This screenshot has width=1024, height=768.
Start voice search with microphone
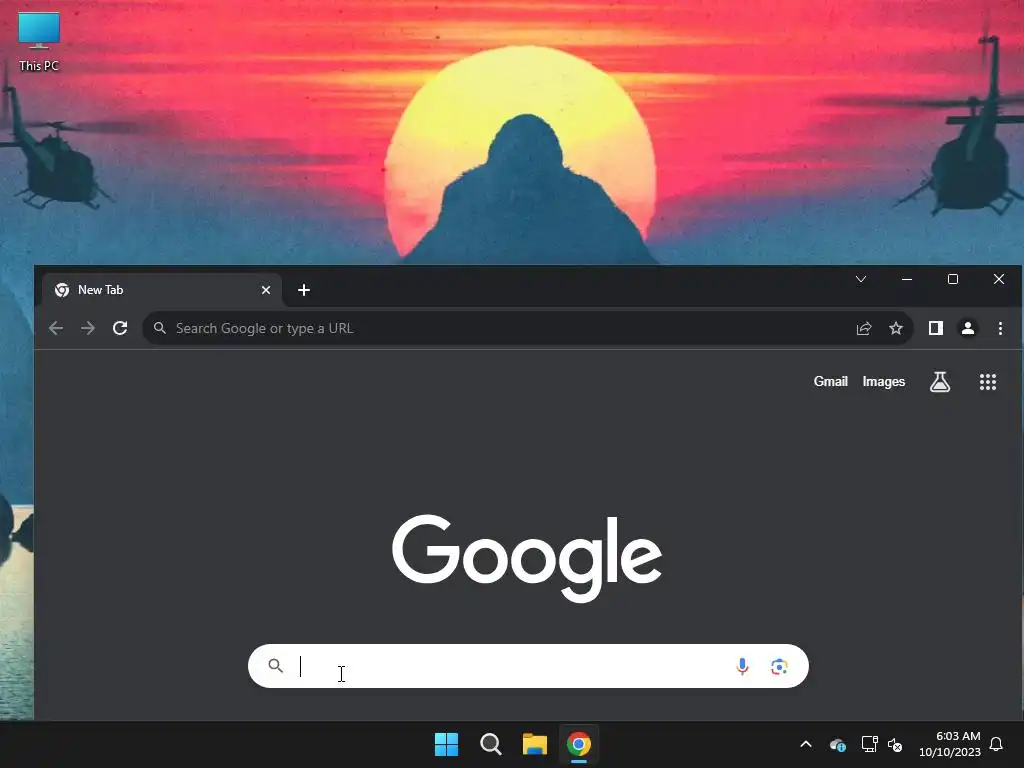(x=742, y=666)
